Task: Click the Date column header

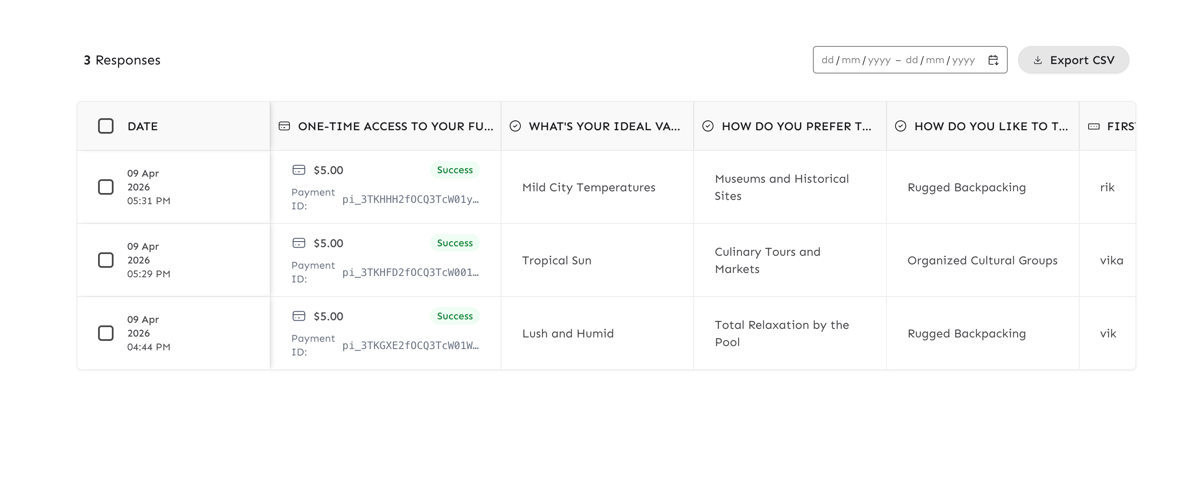Action: pyautogui.click(x=142, y=126)
